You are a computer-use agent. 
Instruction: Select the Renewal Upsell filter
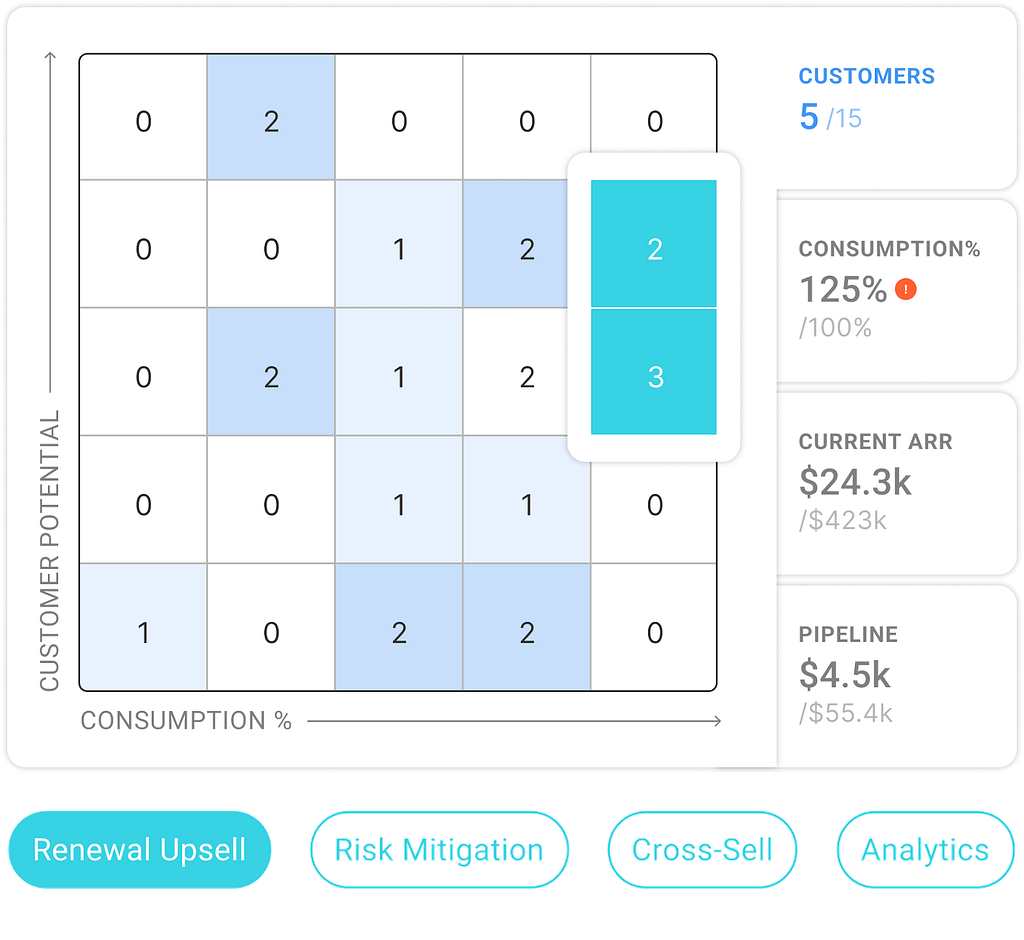click(140, 849)
